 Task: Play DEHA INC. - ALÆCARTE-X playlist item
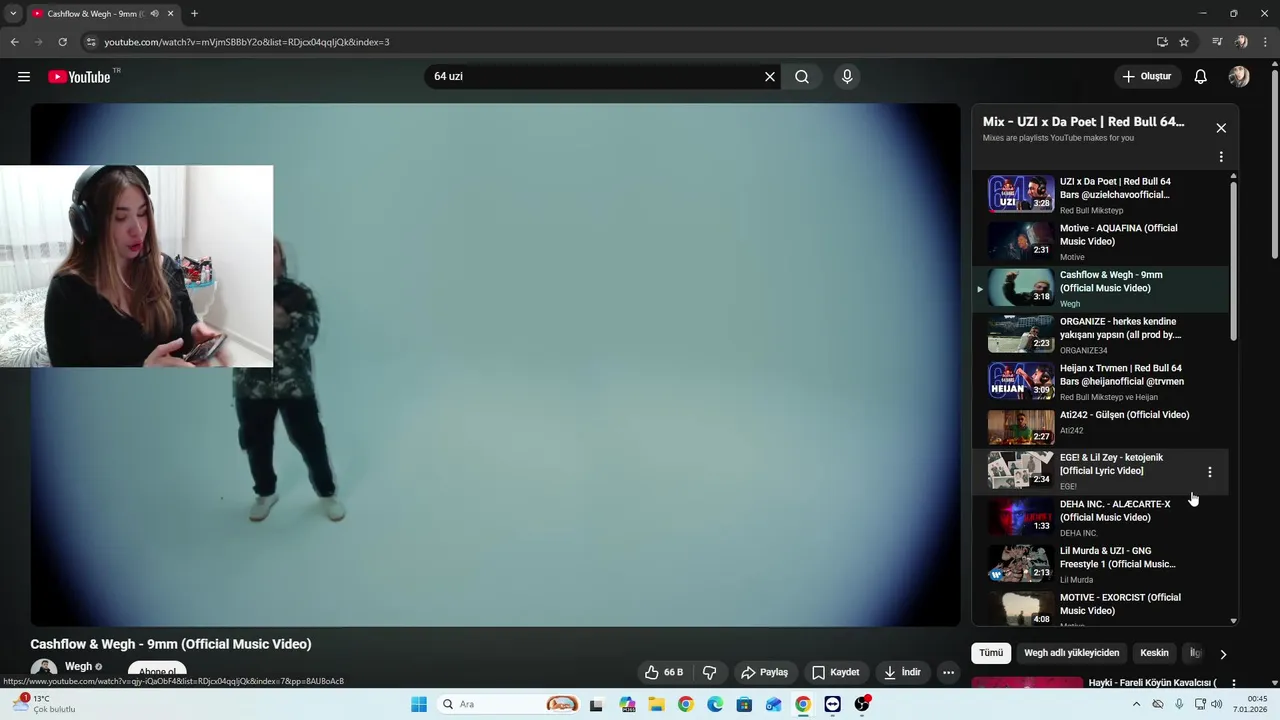click(1100, 518)
